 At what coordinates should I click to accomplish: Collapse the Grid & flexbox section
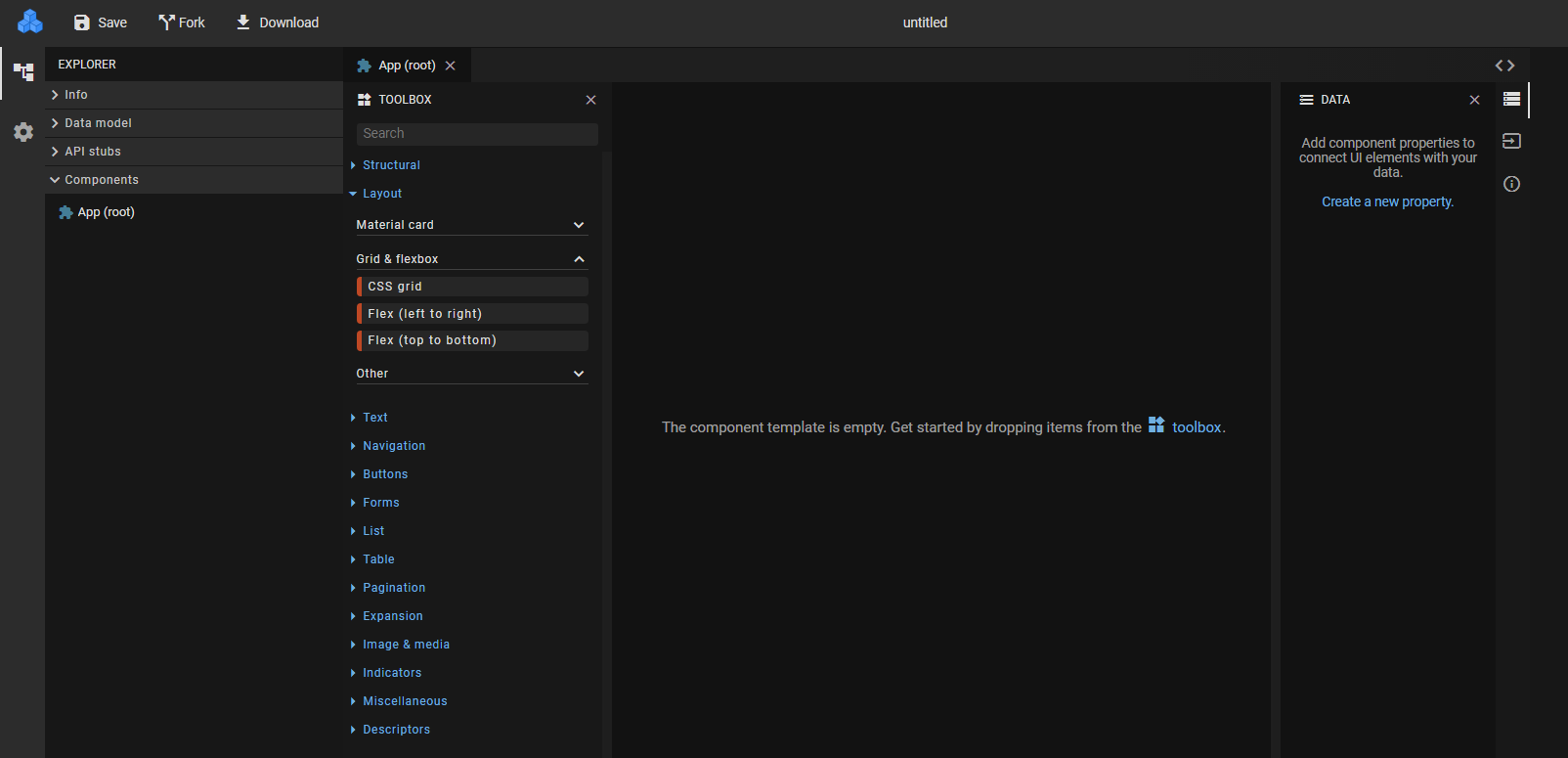pyautogui.click(x=579, y=259)
